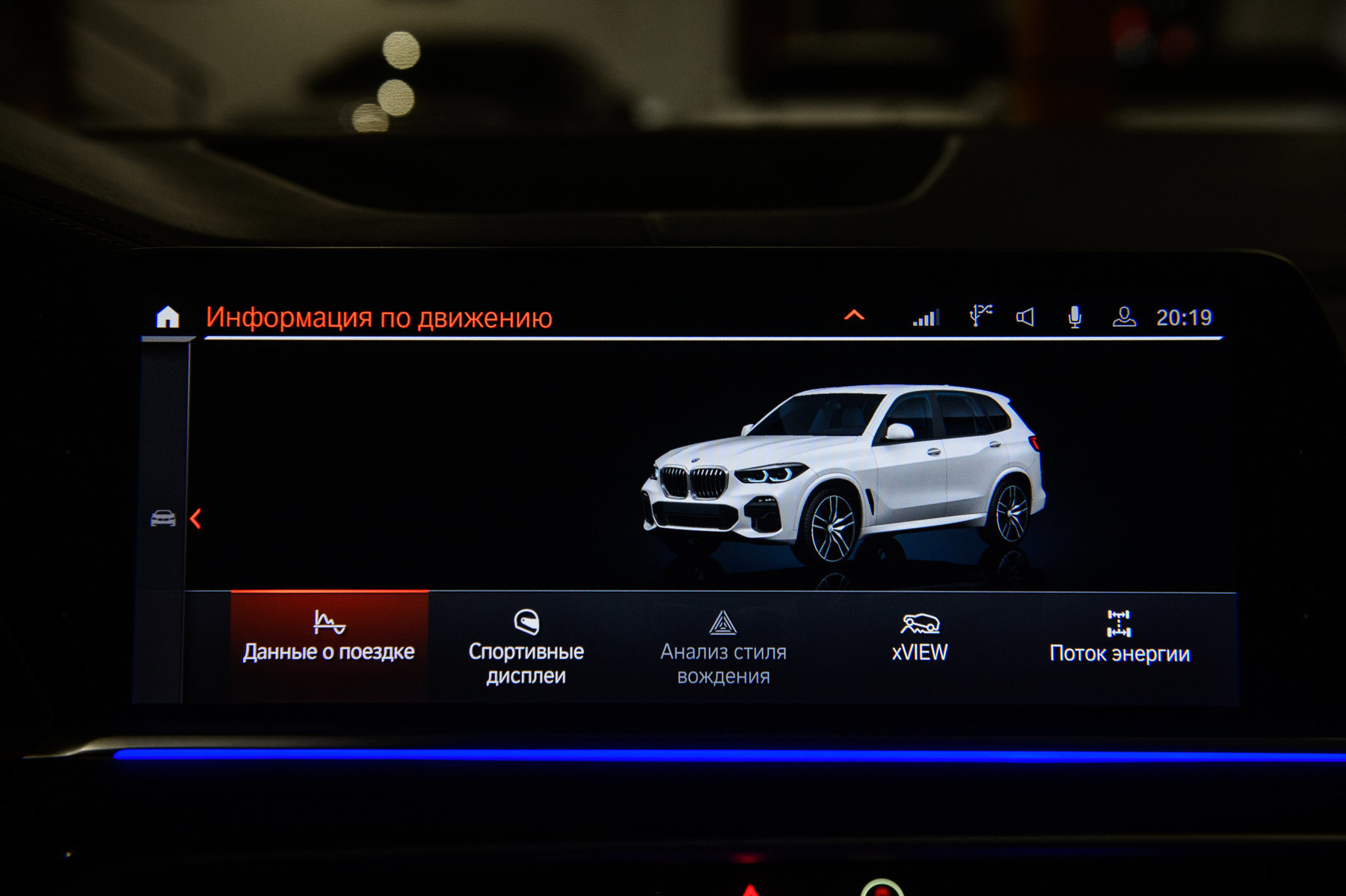Open the Данные о поездке tile
Screen dimensions: 1346x896
(329, 647)
